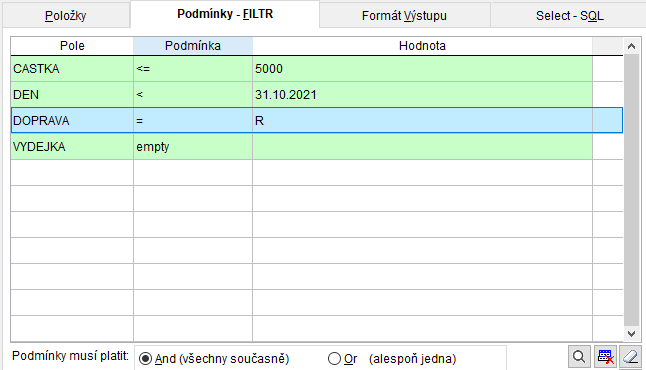Click the condition cell 'empty' for VYDEJKA

[x=193, y=147]
